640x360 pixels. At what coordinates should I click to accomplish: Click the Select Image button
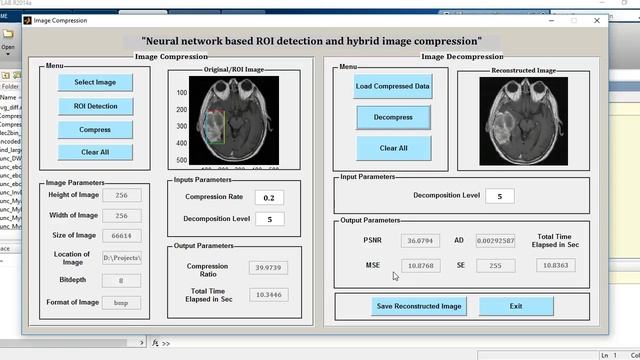[95, 82]
